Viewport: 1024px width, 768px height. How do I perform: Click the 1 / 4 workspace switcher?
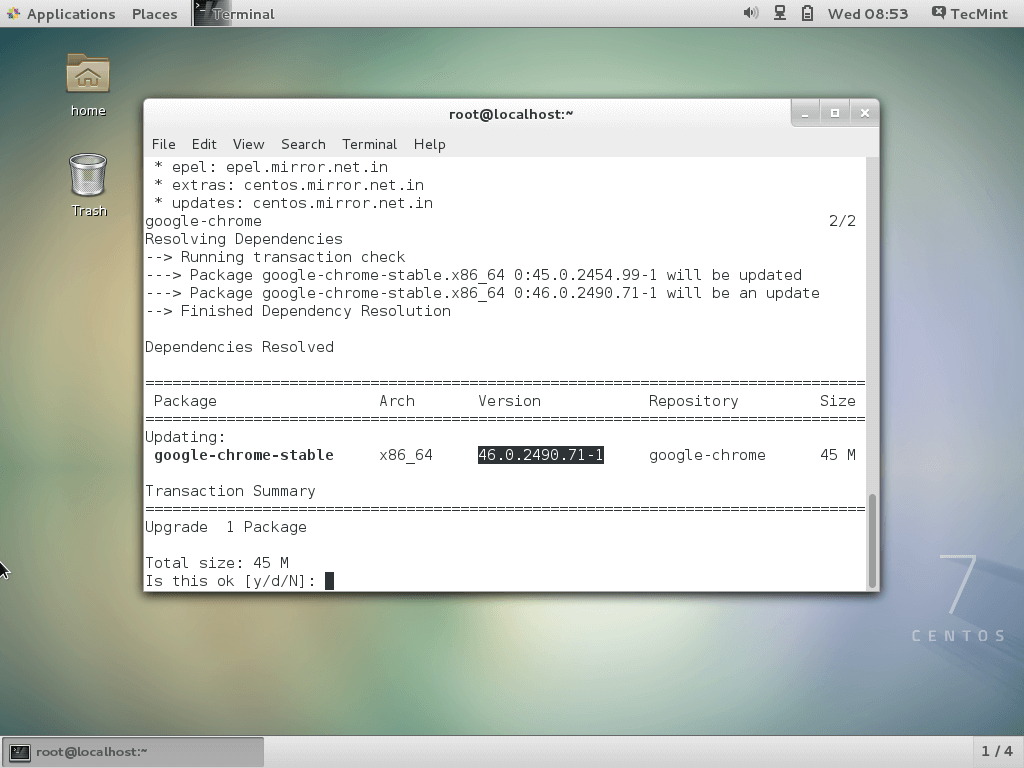point(996,751)
